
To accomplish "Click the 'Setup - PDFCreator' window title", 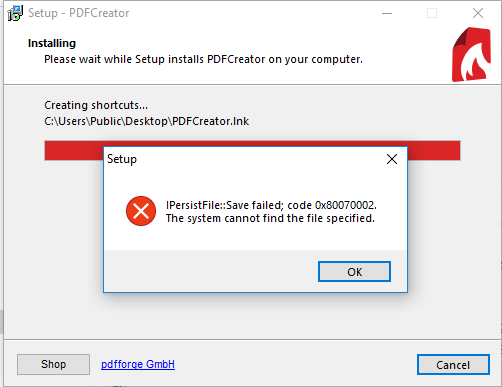I will tap(79, 13).
